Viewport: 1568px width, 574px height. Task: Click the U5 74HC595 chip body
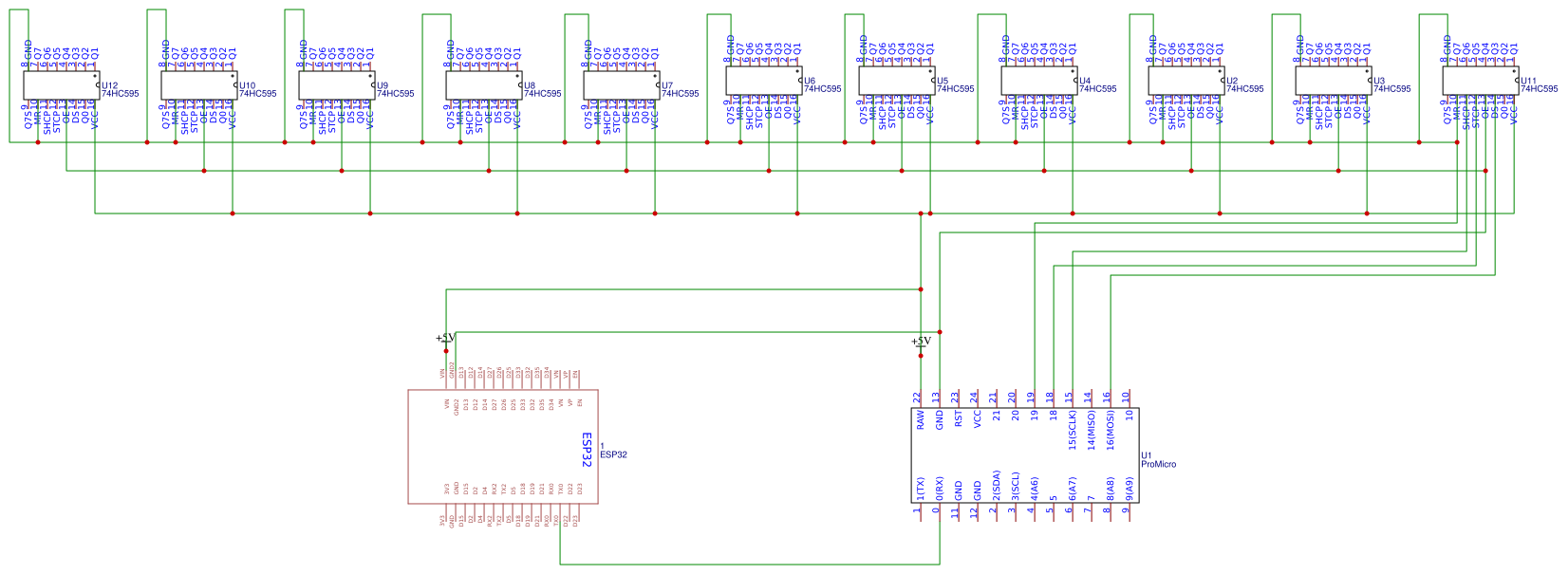897,81
